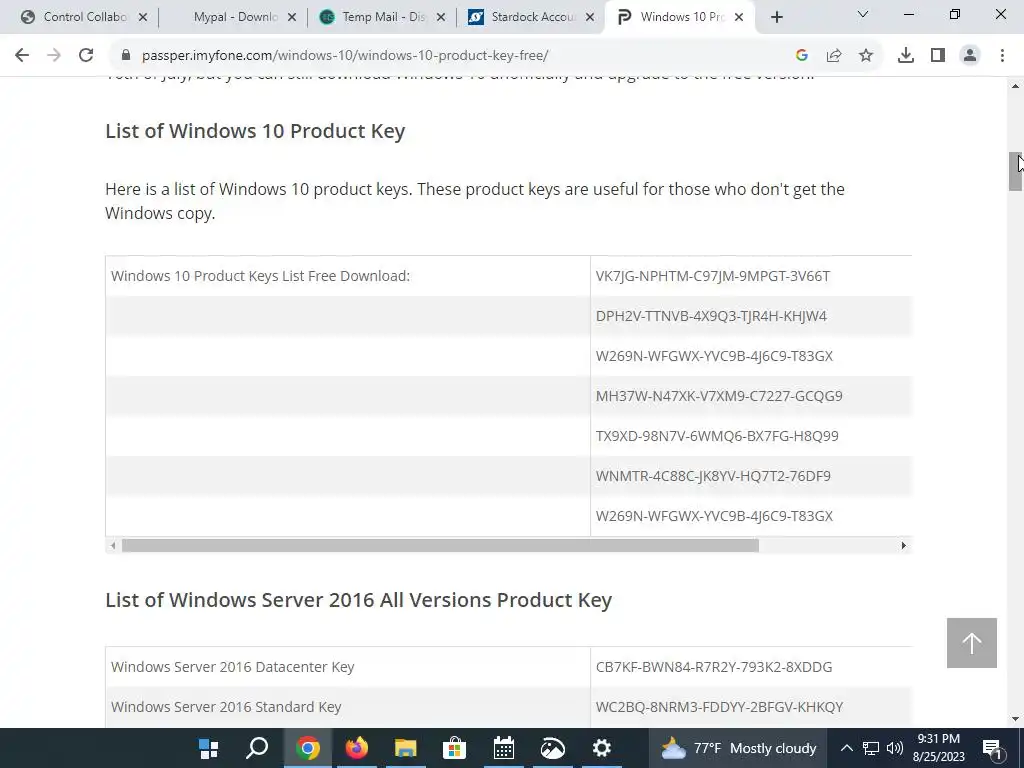Open the Calendar app from taskbar
This screenshot has height=768, width=1024.
tap(504, 748)
